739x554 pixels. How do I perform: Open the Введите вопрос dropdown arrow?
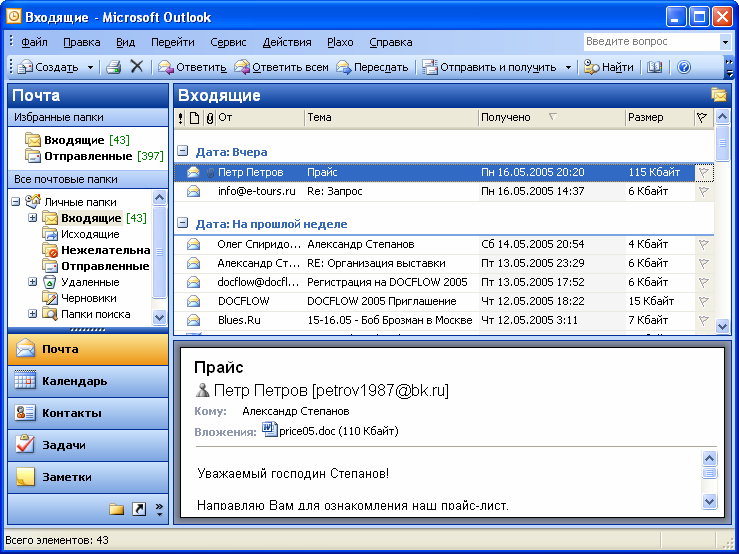coord(725,42)
